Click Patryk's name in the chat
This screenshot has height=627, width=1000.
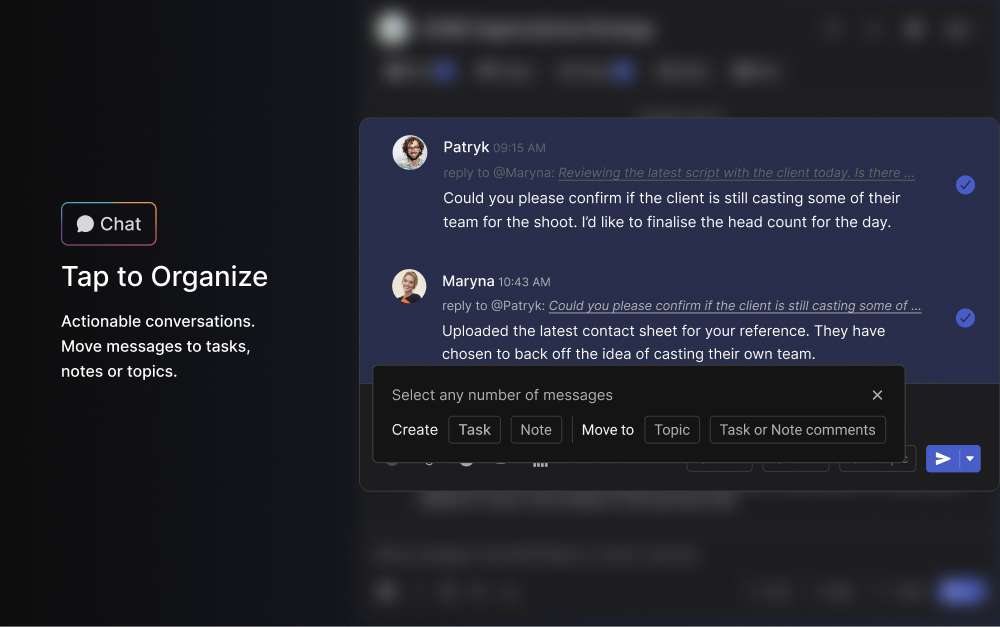pyautogui.click(x=466, y=147)
